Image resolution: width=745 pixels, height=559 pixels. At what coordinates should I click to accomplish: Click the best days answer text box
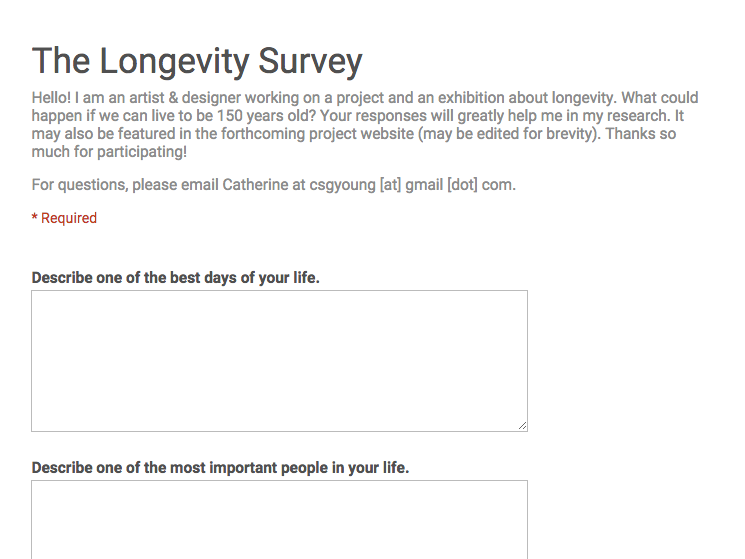(279, 360)
